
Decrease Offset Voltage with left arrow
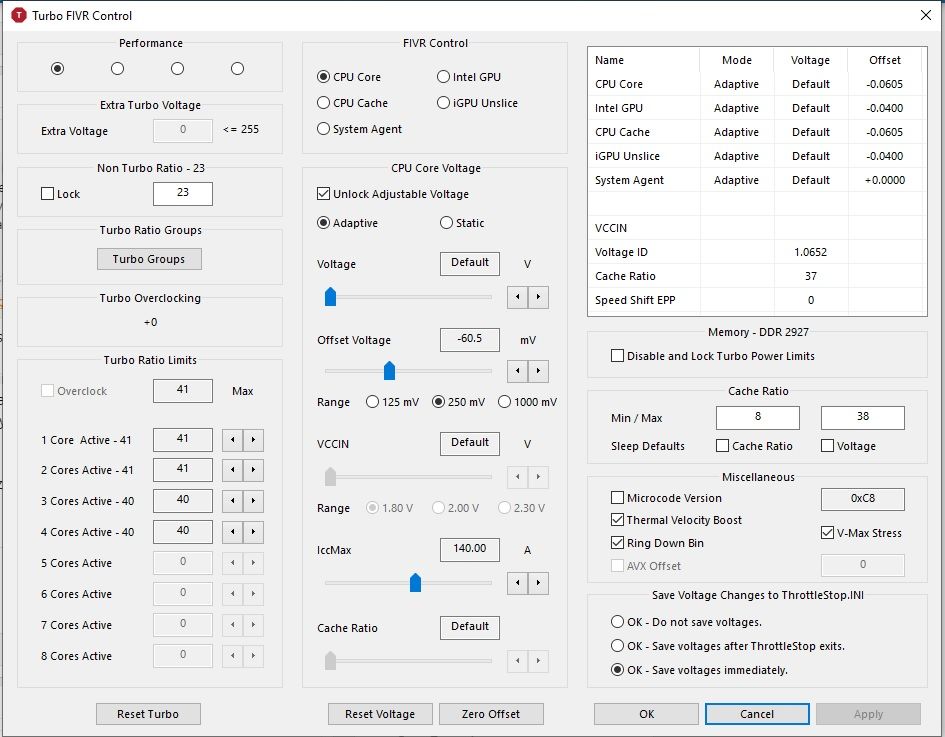click(x=518, y=371)
